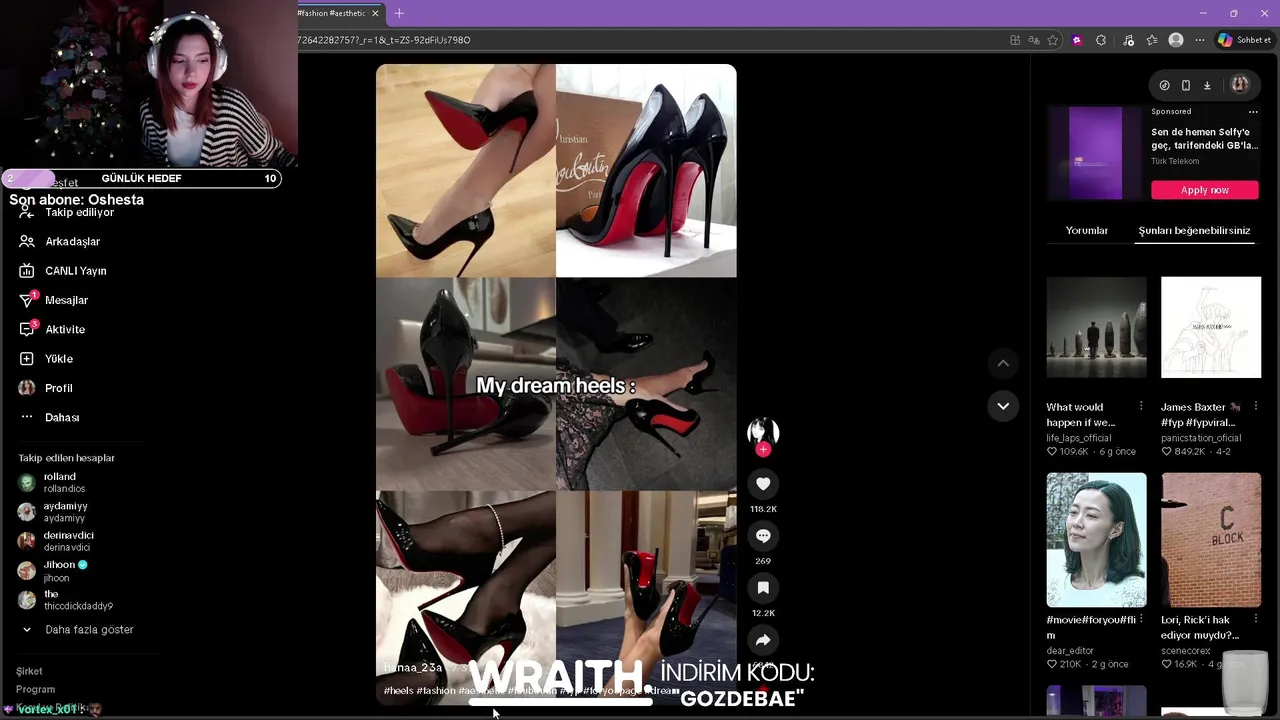Switch to the Yorumlar tab
Image resolution: width=1280 pixels, height=720 pixels.
pyautogui.click(x=1087, y=231)
